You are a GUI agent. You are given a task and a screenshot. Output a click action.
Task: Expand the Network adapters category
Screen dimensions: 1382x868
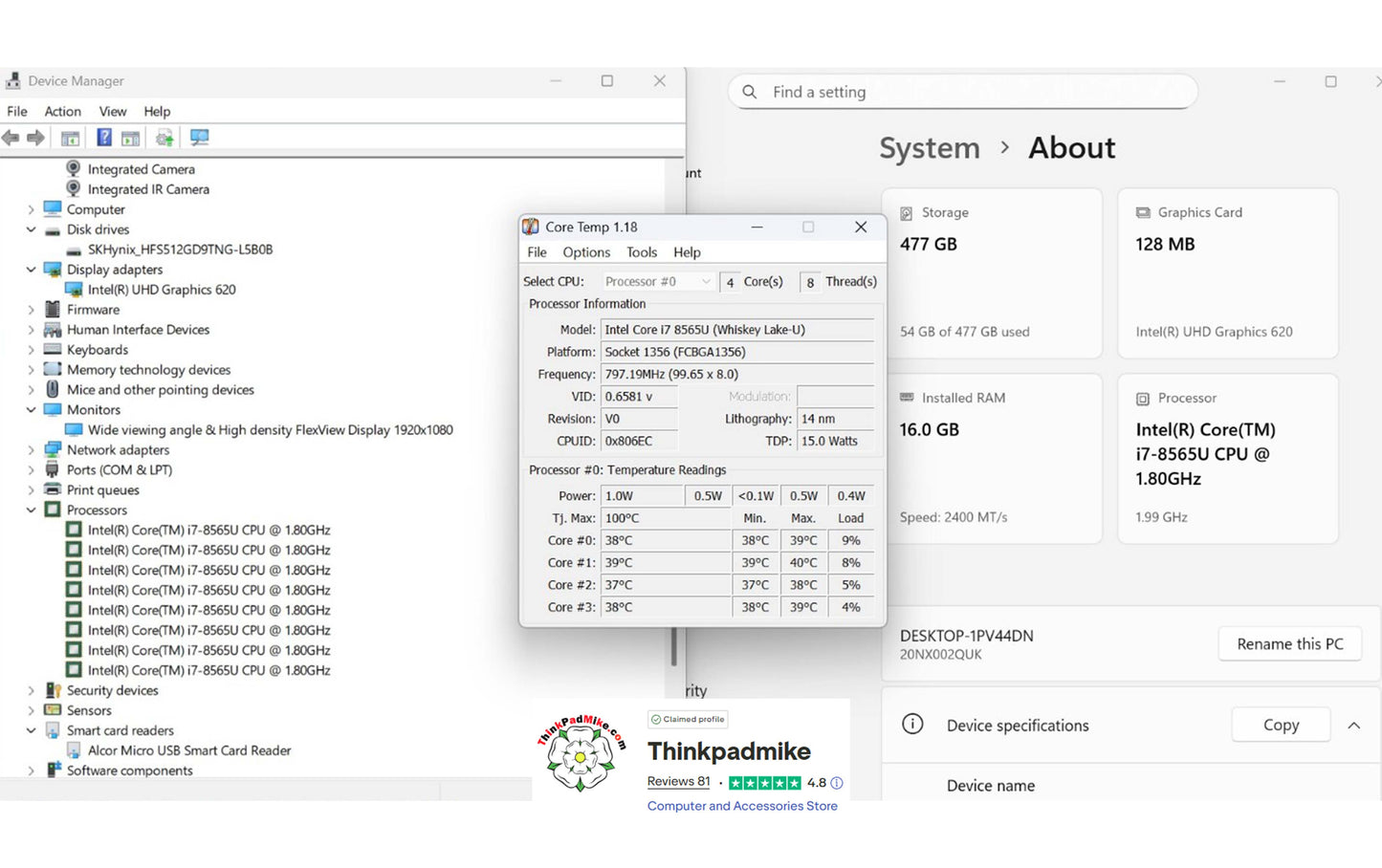(31, 450)
